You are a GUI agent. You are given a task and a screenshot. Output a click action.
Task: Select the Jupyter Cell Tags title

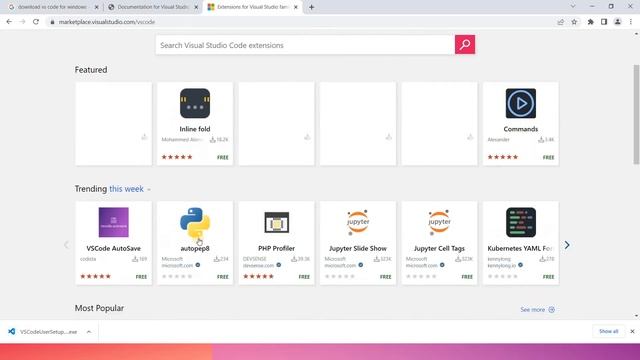(439, 248)
